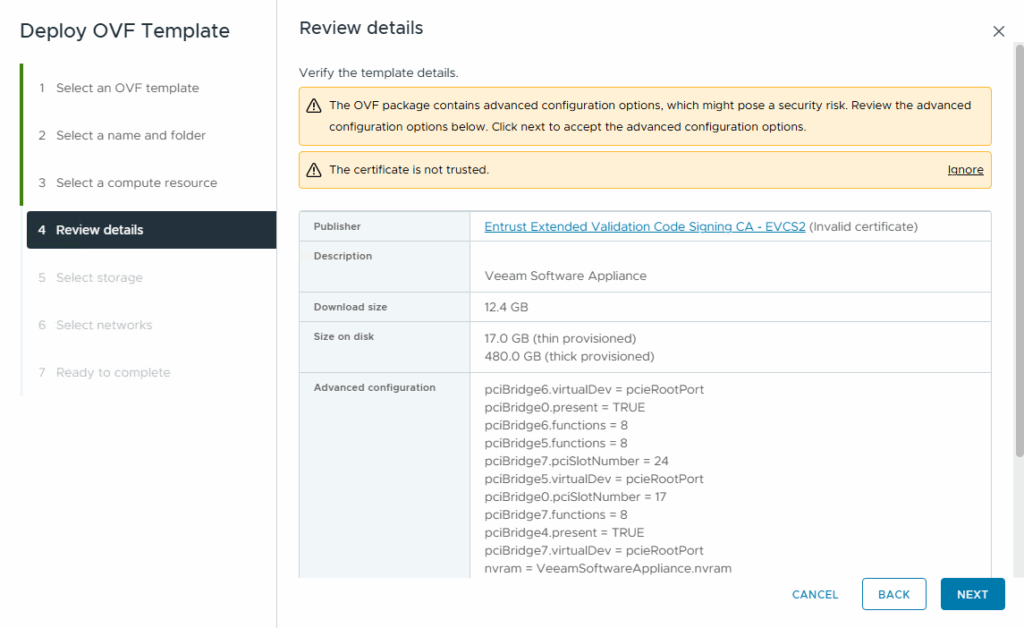The width and height of the screenshot is (1024, 628).
Task: Go back using the Back button
Action: pyautogui.click(x=893, y=594)
